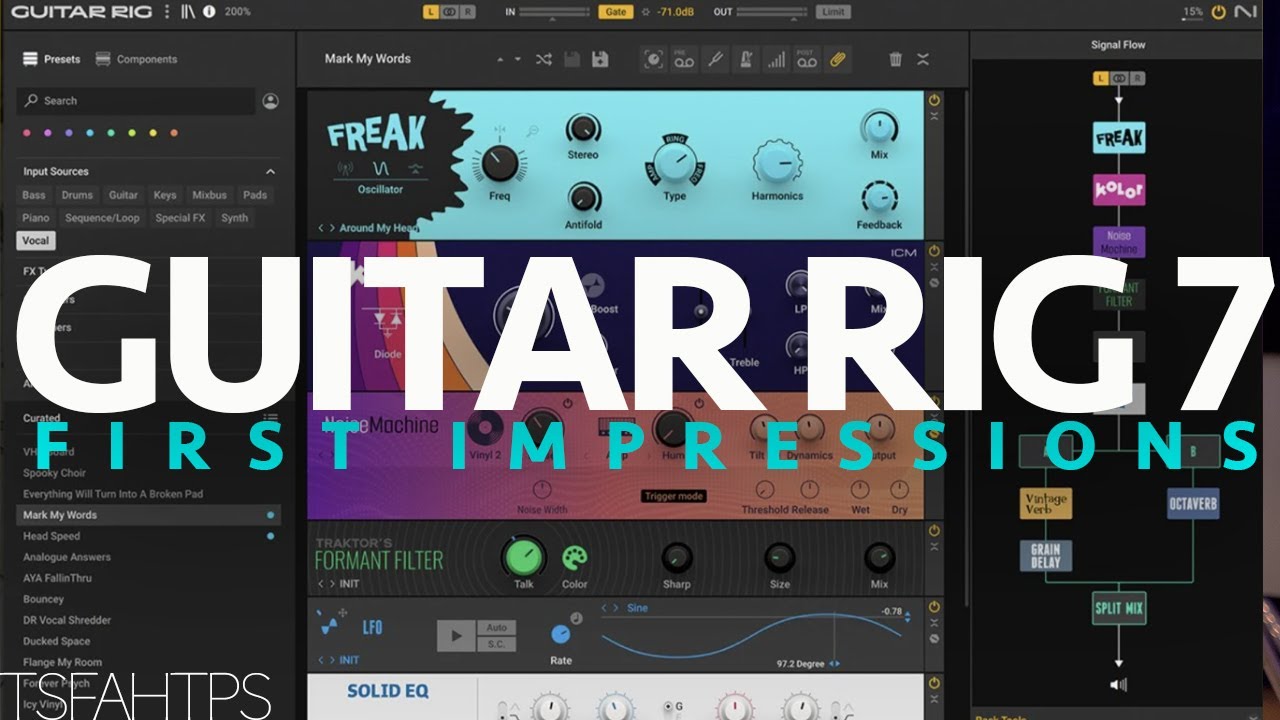The width and height of the screenshot is (1280, 720).
Task: Select the Freak Oscillator waveform mode icon
Action: pyautogui.click(x=380, y=168)
